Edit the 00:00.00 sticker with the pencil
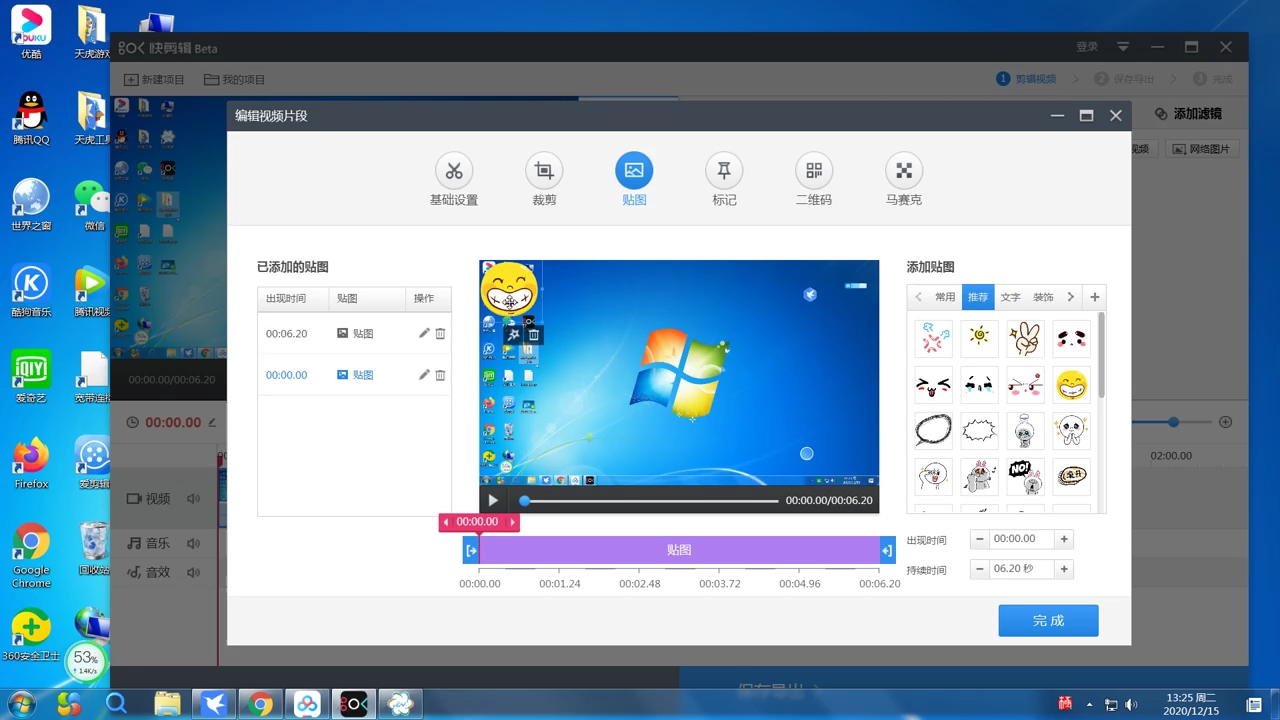Screen dimensions: 1280x720 (x=424, y=375)
